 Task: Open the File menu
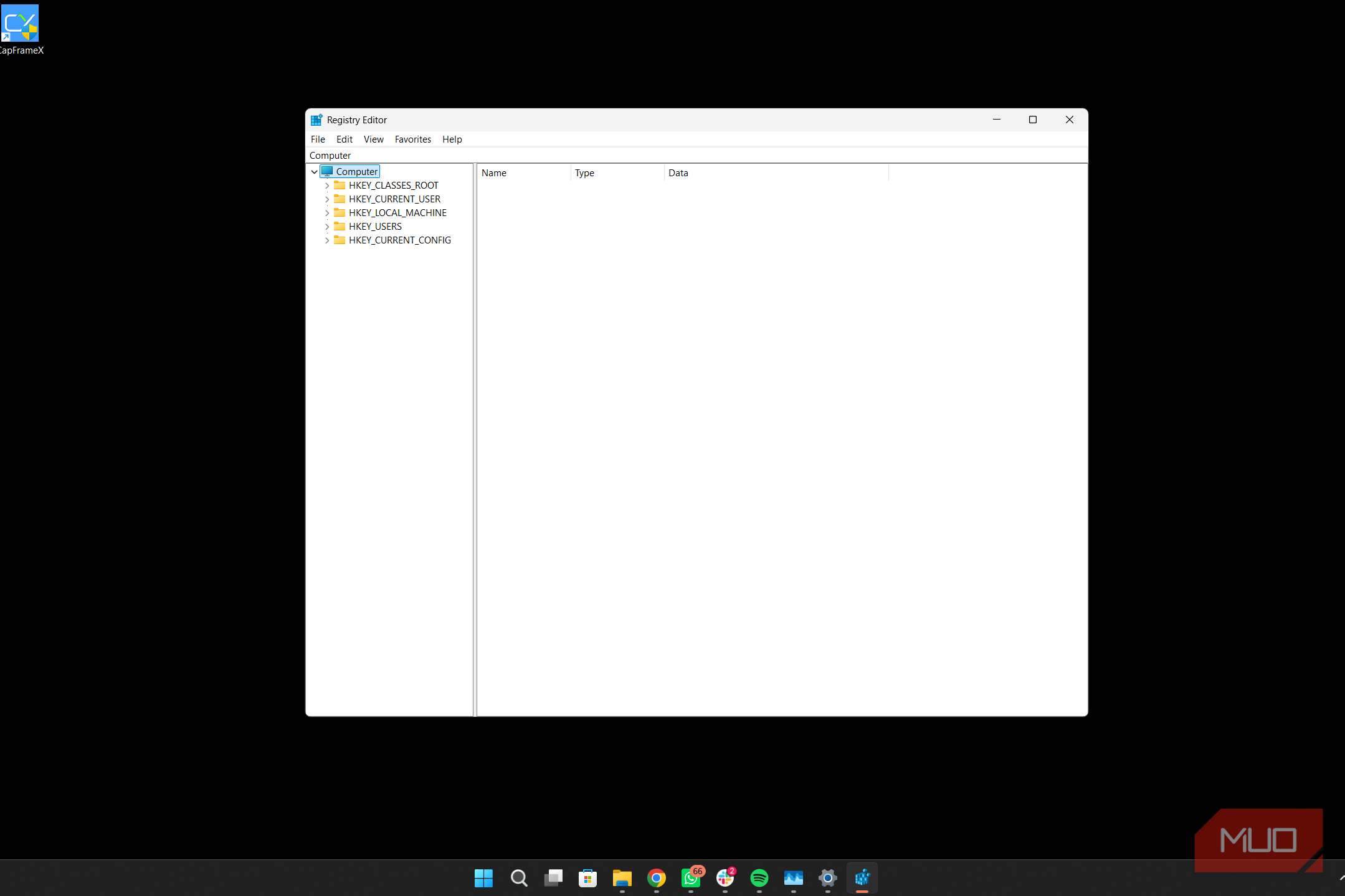(x=318, y=139)
